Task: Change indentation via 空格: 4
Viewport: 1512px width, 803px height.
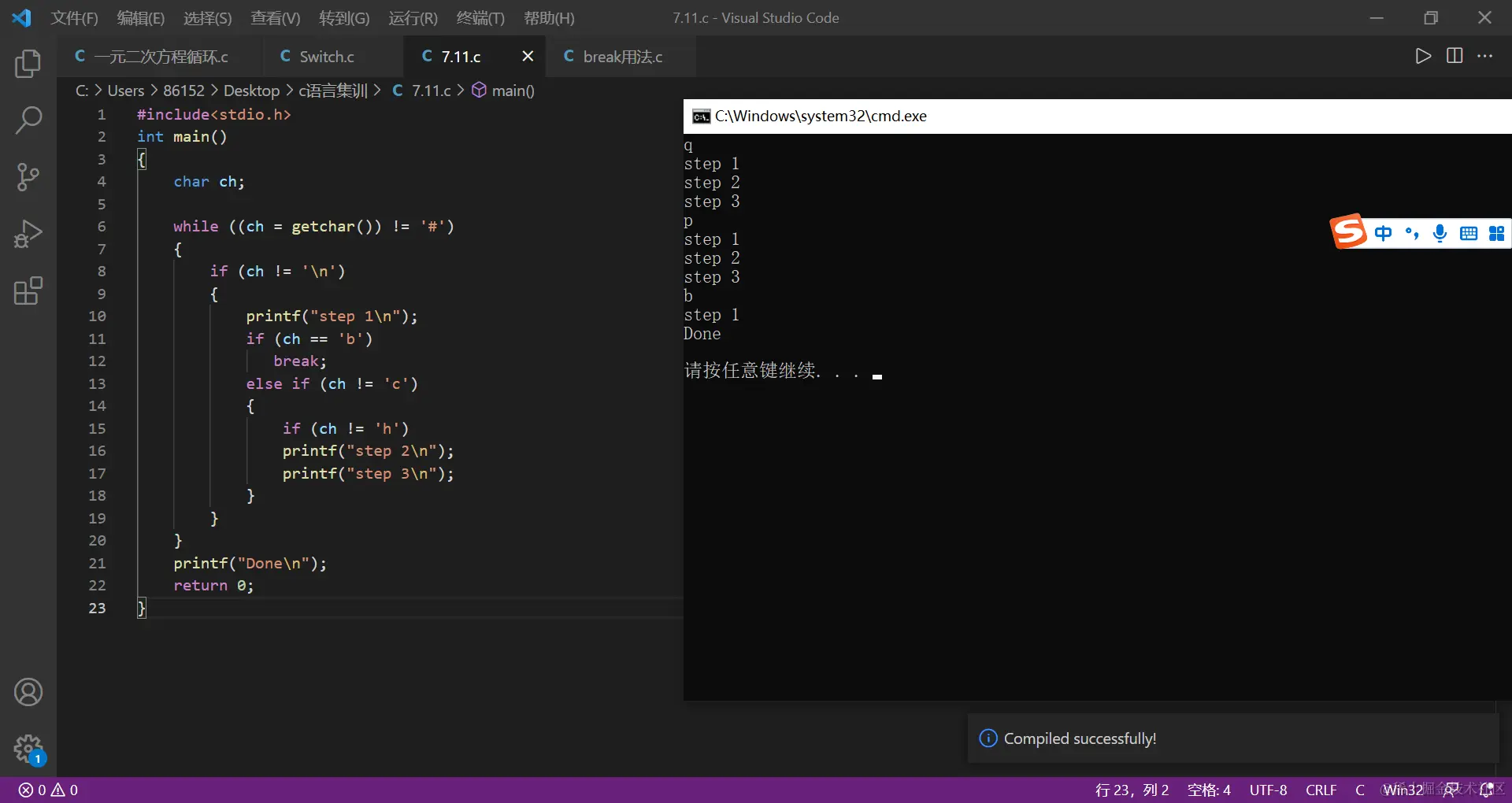Action: (x=1209, y=790)
